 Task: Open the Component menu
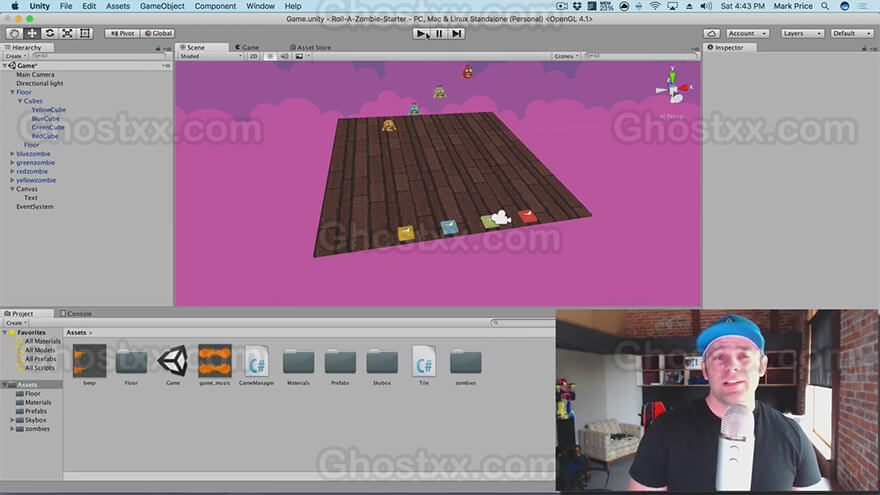[x=215, y=6]
